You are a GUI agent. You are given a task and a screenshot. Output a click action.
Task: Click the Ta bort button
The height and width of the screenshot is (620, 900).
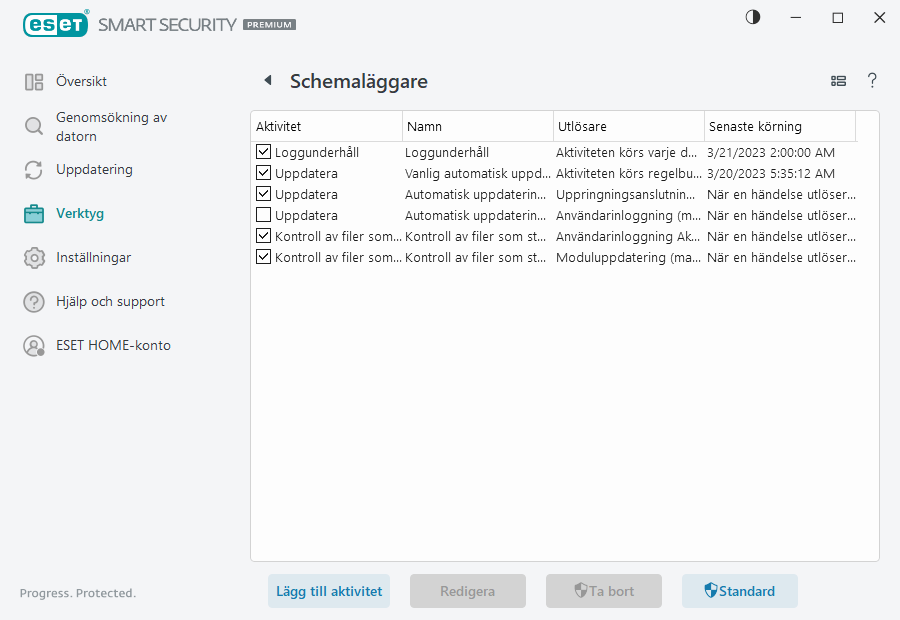603,591
